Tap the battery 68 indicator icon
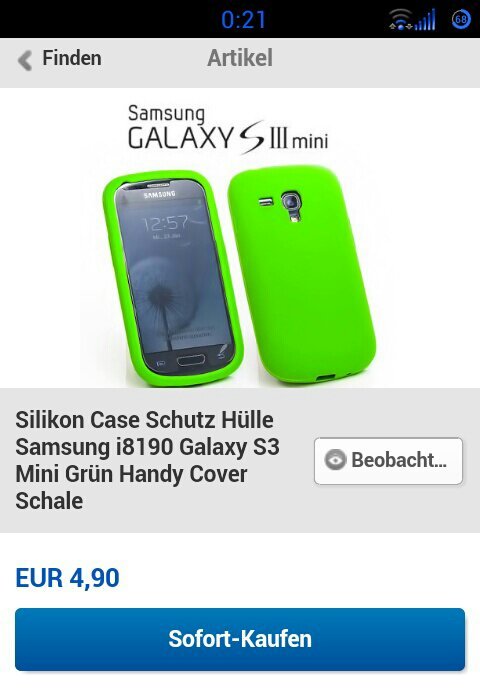The height and width of the screenshot is (695, 480). tap(461, 20)
